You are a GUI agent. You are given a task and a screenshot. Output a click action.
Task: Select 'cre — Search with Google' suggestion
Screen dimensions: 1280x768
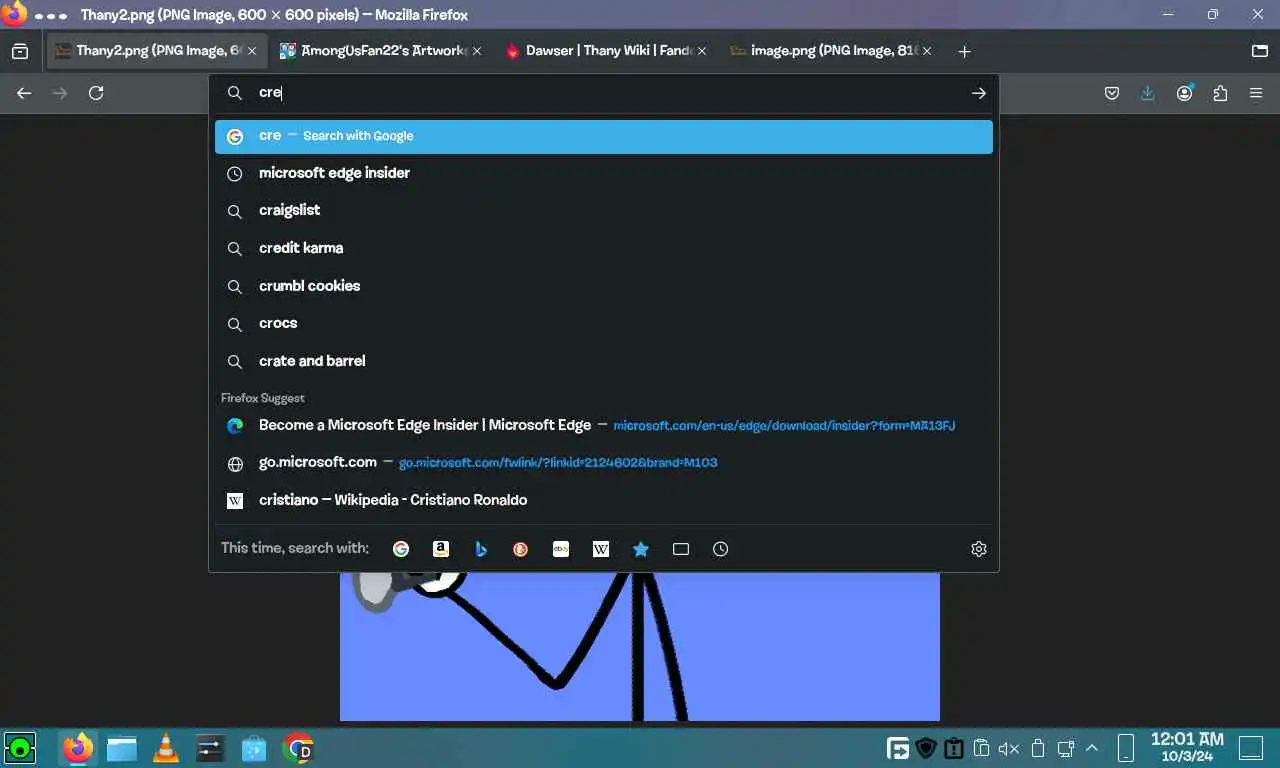coord(604,136)
